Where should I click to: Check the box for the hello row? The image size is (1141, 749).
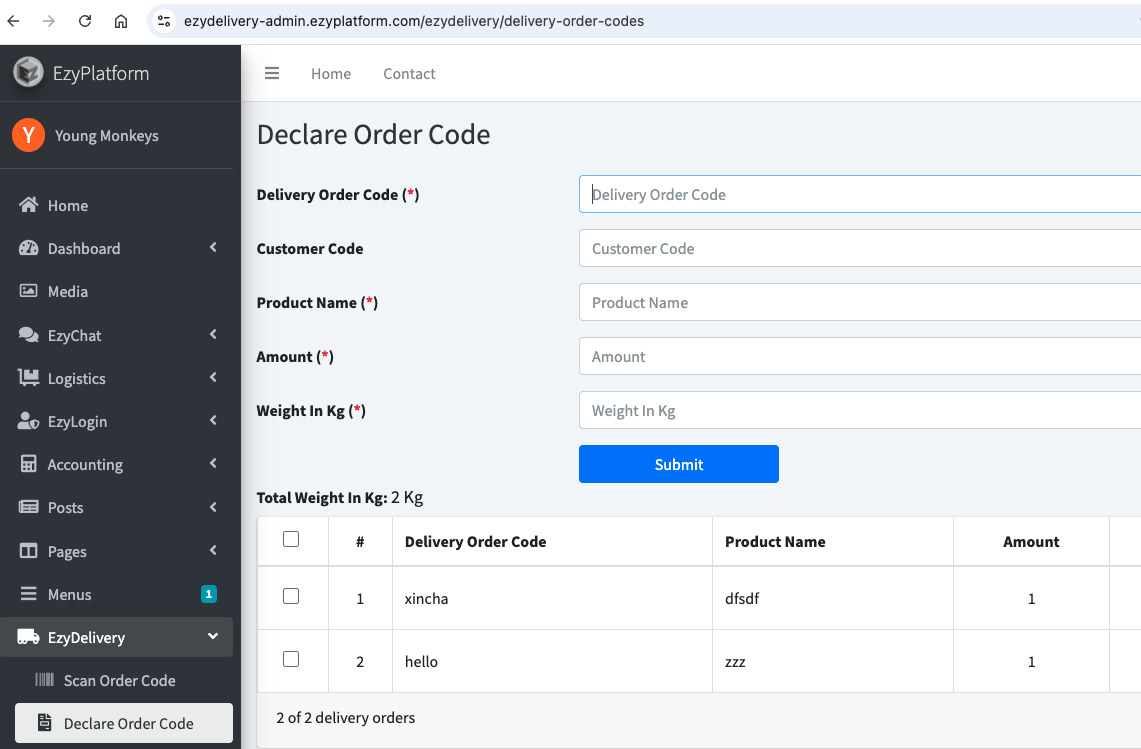click(291, 660)
